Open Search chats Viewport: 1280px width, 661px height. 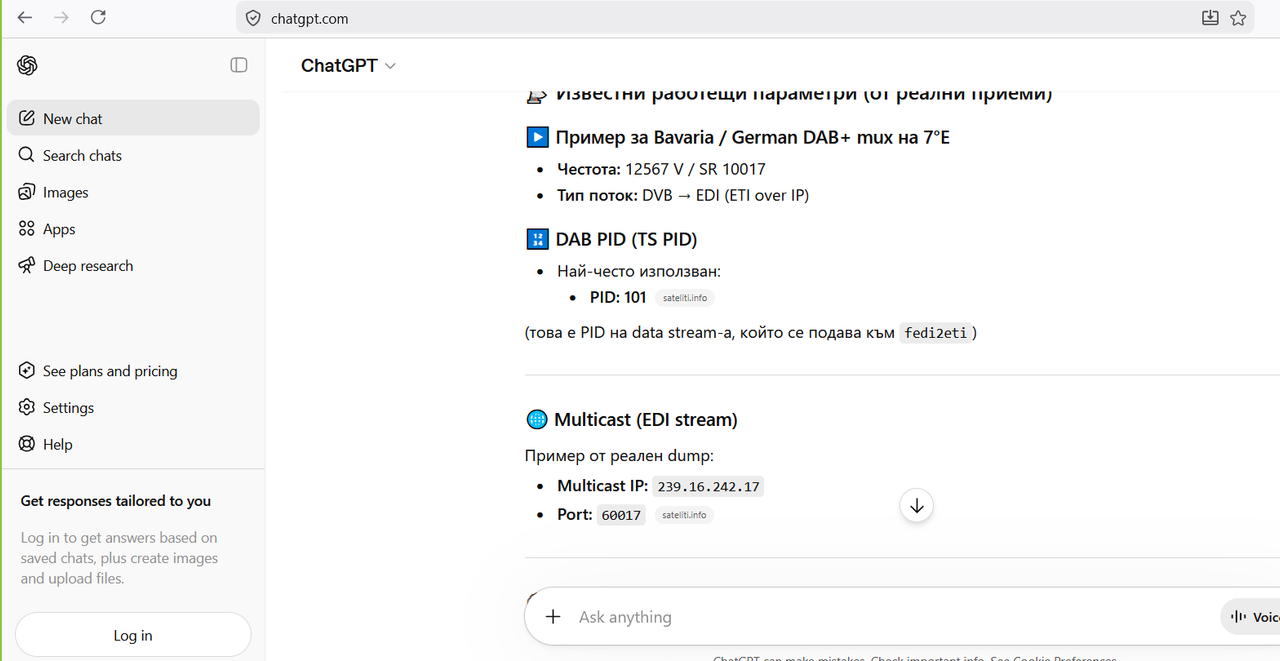click(133, 155)
